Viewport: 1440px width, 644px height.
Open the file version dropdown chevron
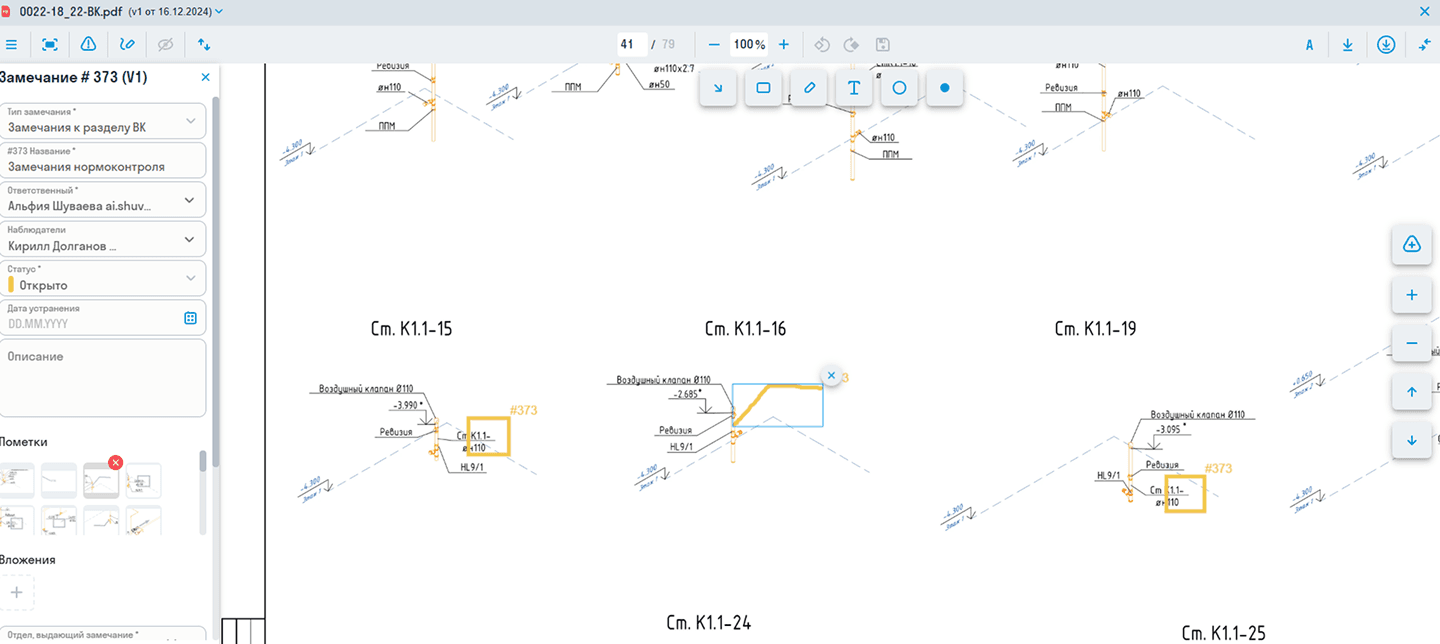coord(219,11)
